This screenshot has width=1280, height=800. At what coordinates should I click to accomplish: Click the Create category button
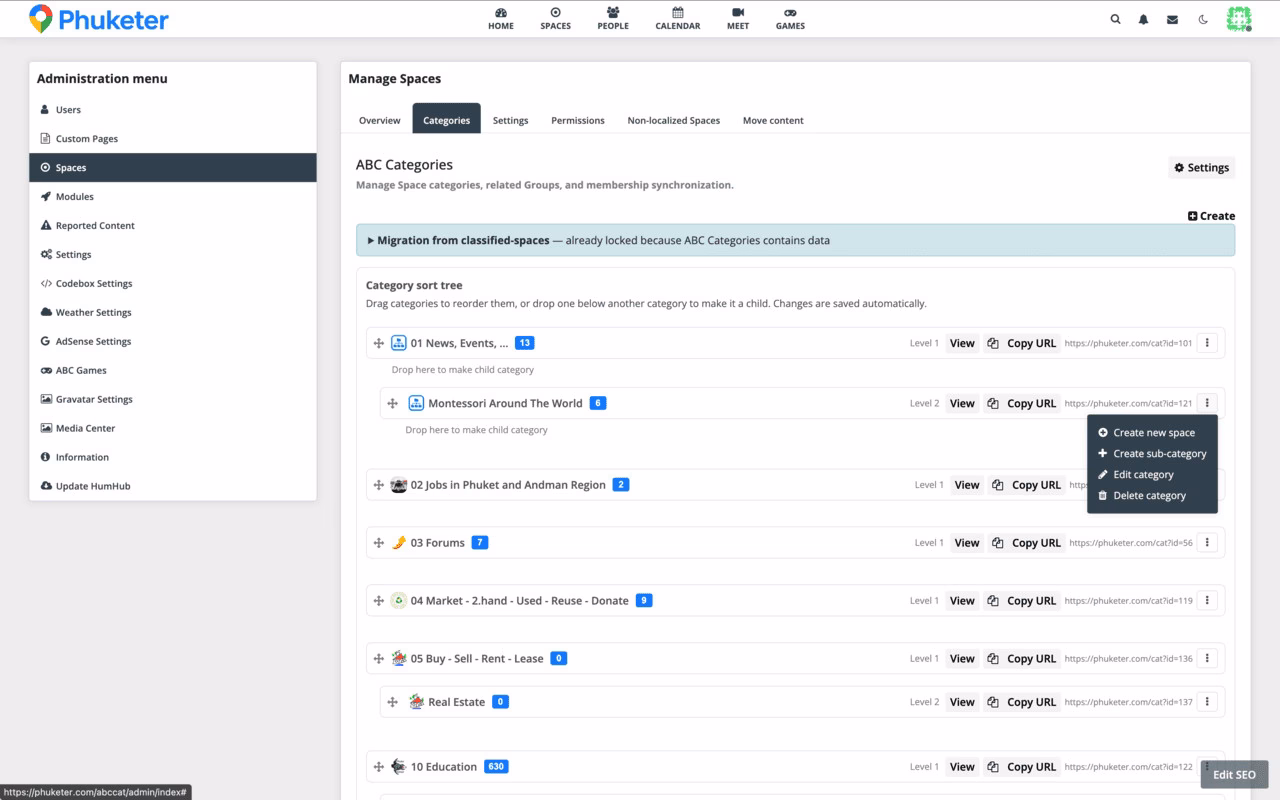1211,216
